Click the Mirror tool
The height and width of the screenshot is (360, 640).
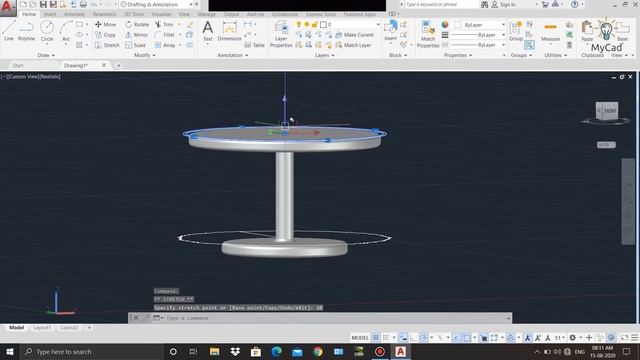(136, 35)
